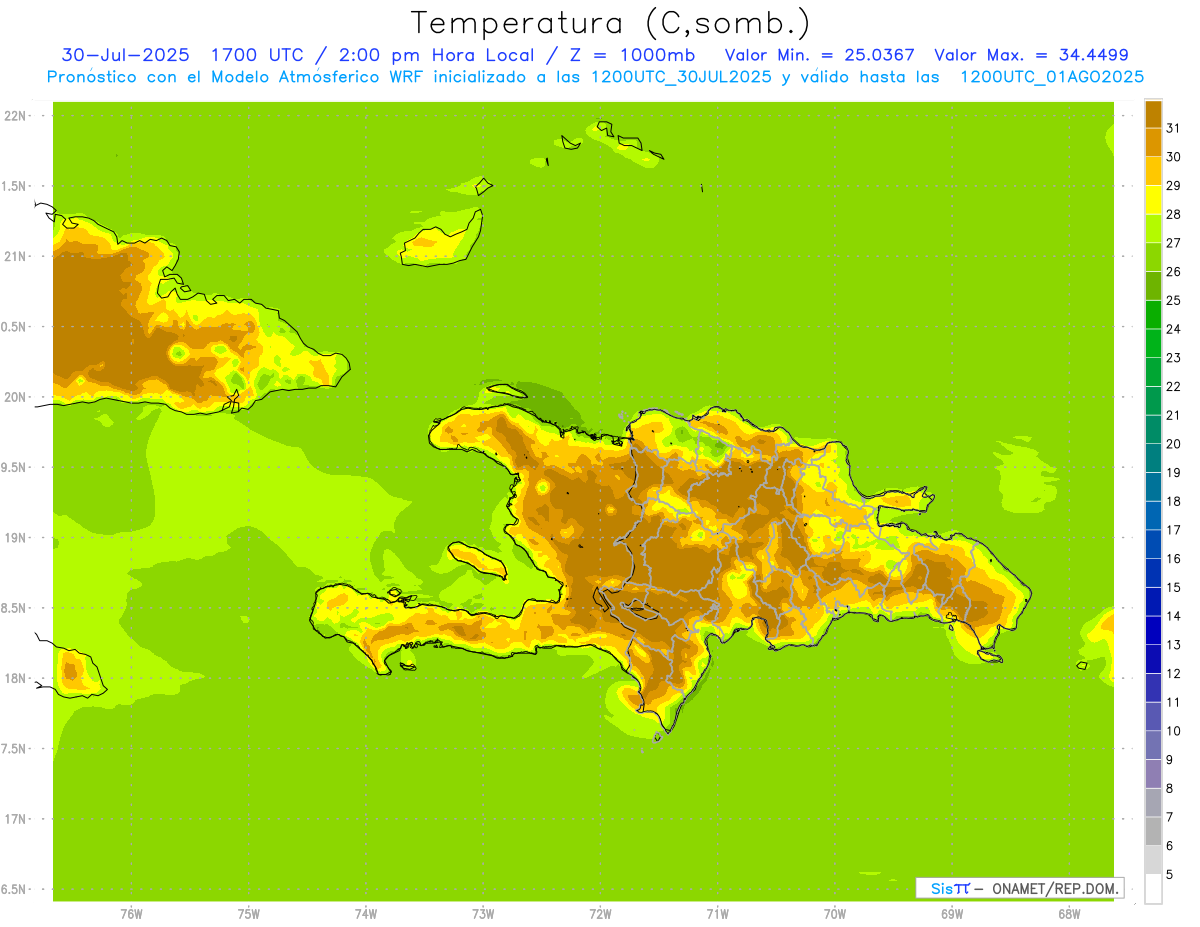The height and width of the screenshot is (927, 1200).
Task: Click the colorbar label '25'
Action: click(1173, 300)
